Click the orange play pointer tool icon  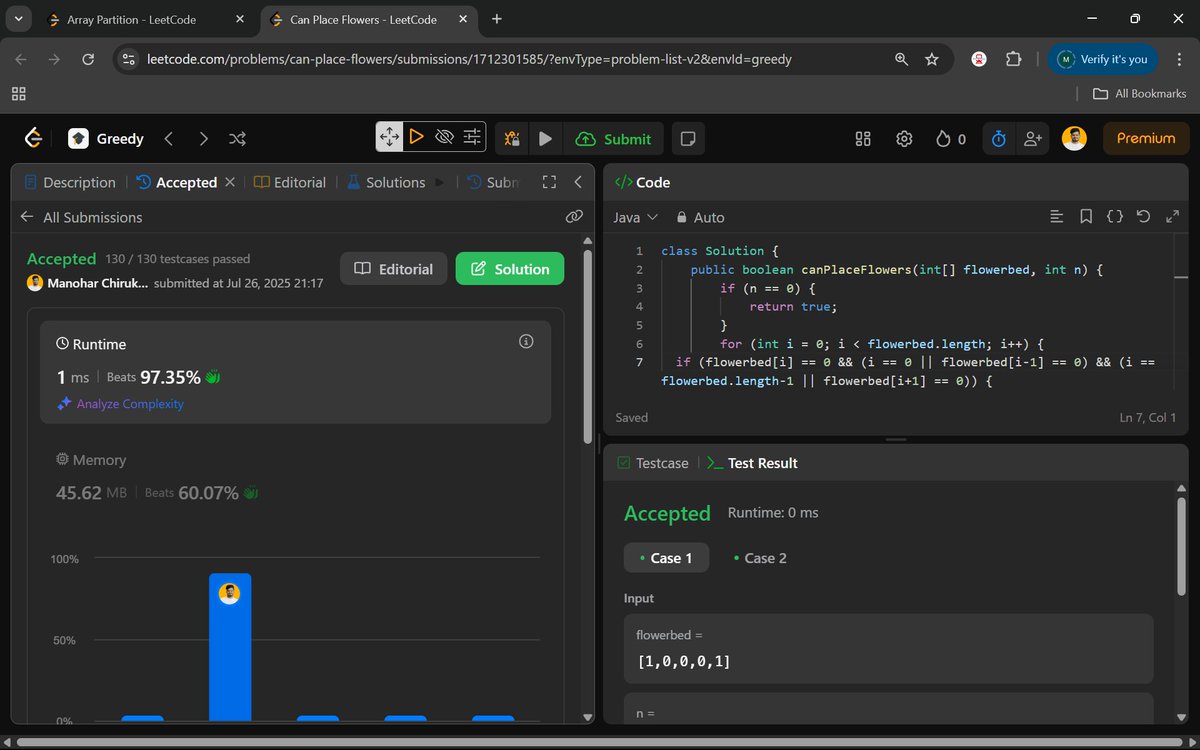tap(416, 137)
